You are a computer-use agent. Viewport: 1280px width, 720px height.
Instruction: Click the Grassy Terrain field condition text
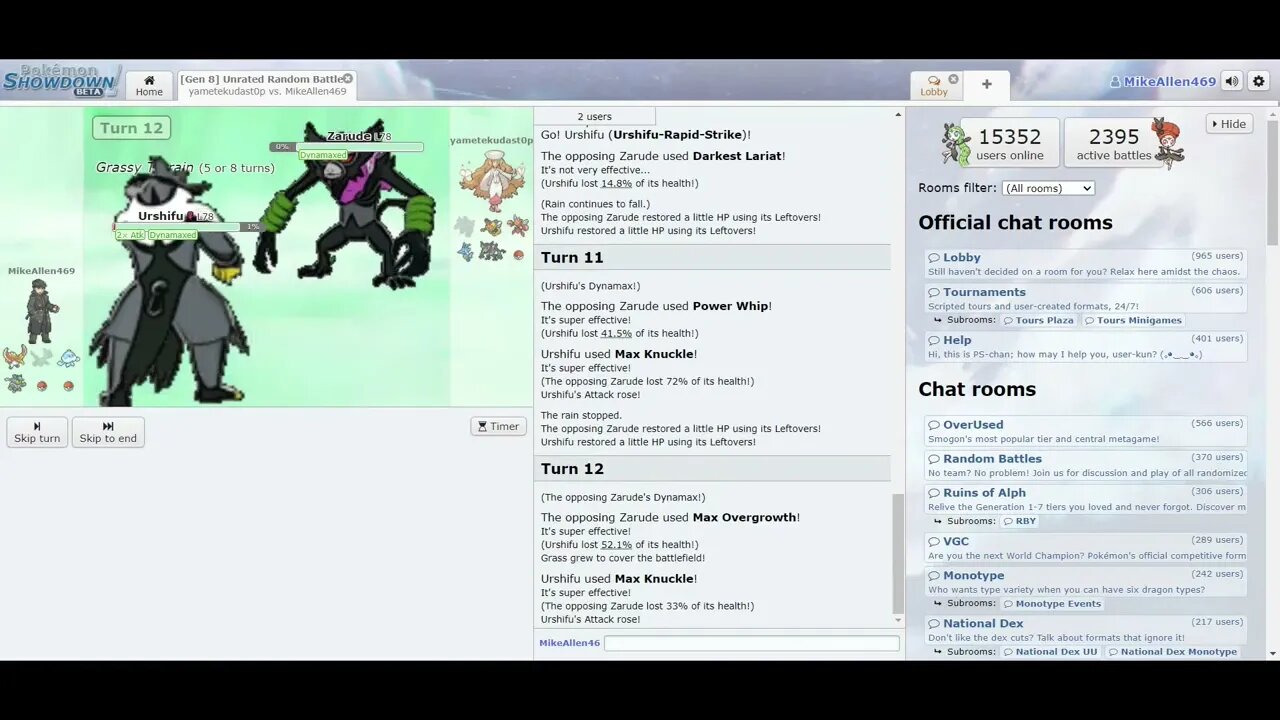pyautogui.click(x=185, y=167)
